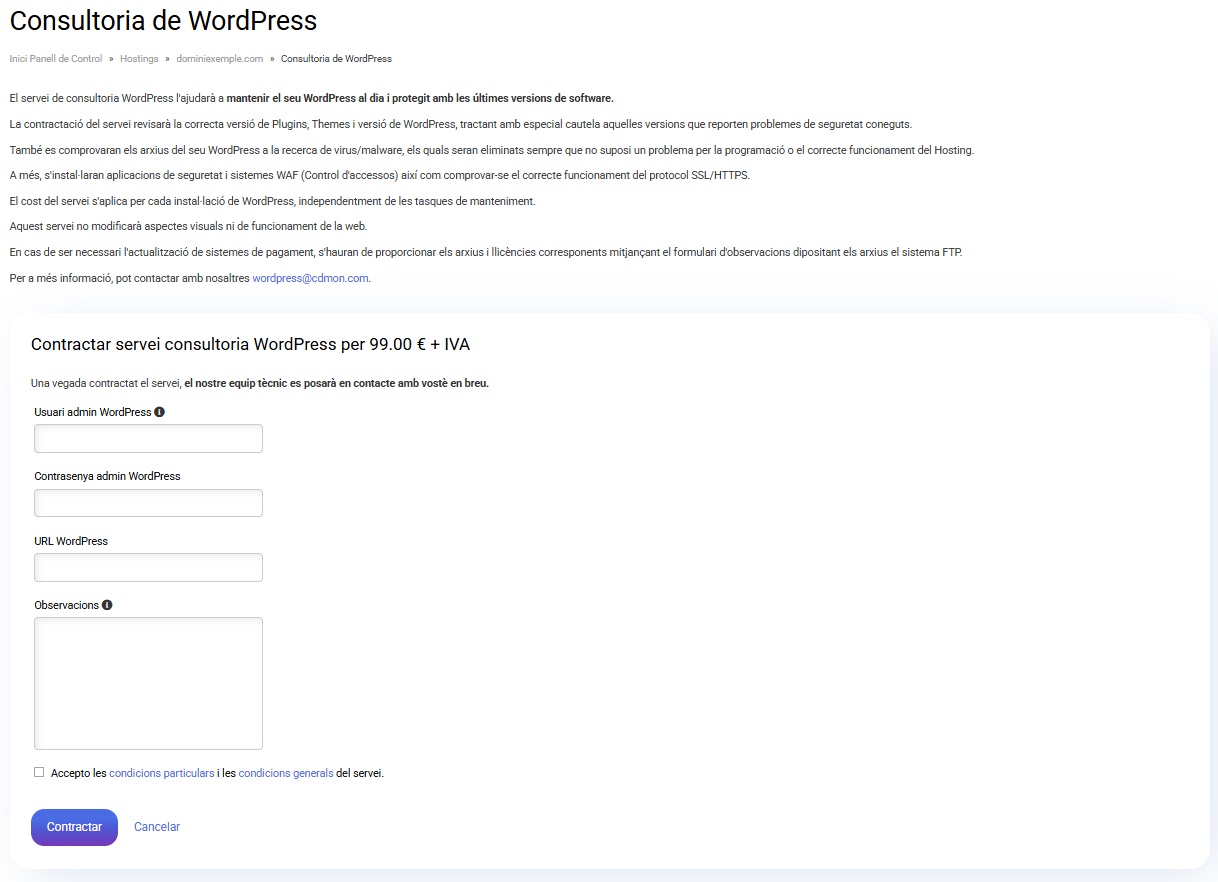This screenshot has height=882, width=1218.
Task: Open the condicions generals link
Action: pyautogui.click(x=286, y=773)
